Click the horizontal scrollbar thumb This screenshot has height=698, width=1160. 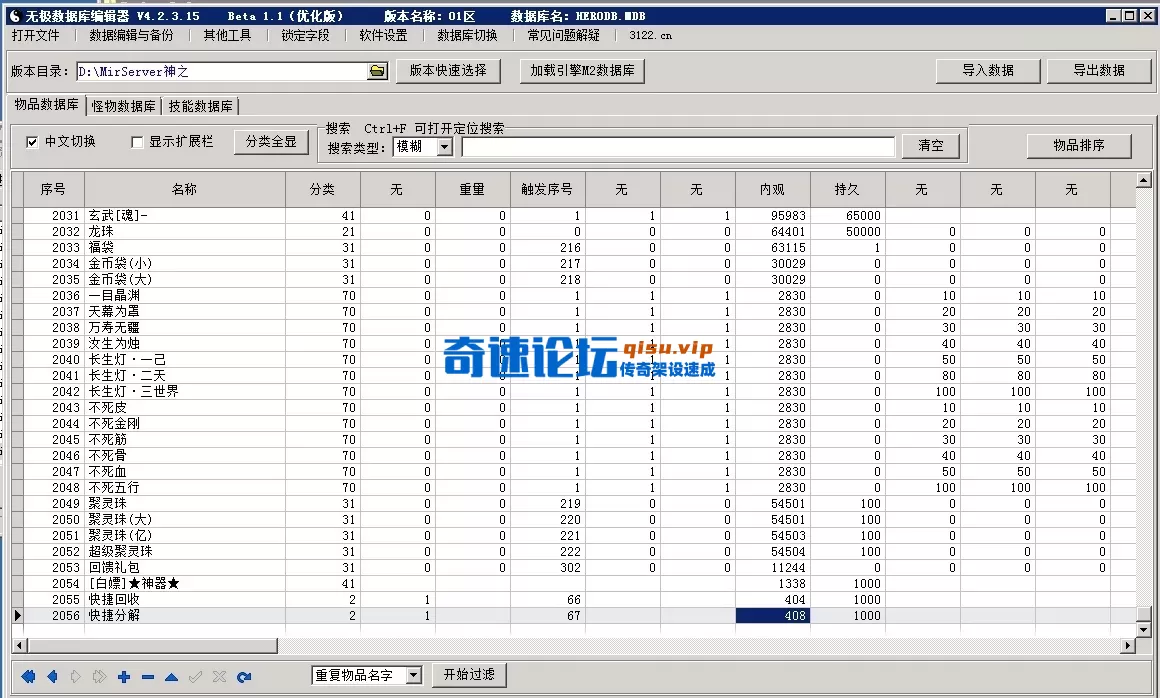(152, 646)
